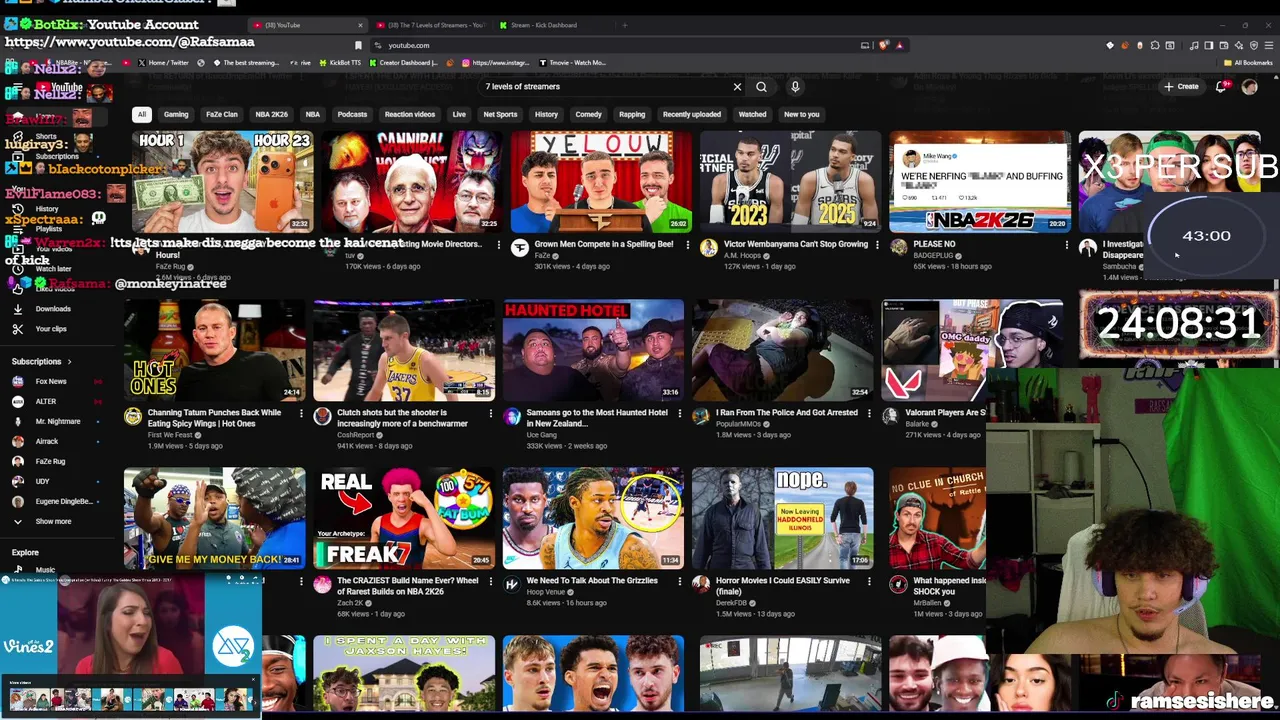1280x720 pixels.
Task: Click 'I Ran From The Police' title
Action: coord(786,412)
